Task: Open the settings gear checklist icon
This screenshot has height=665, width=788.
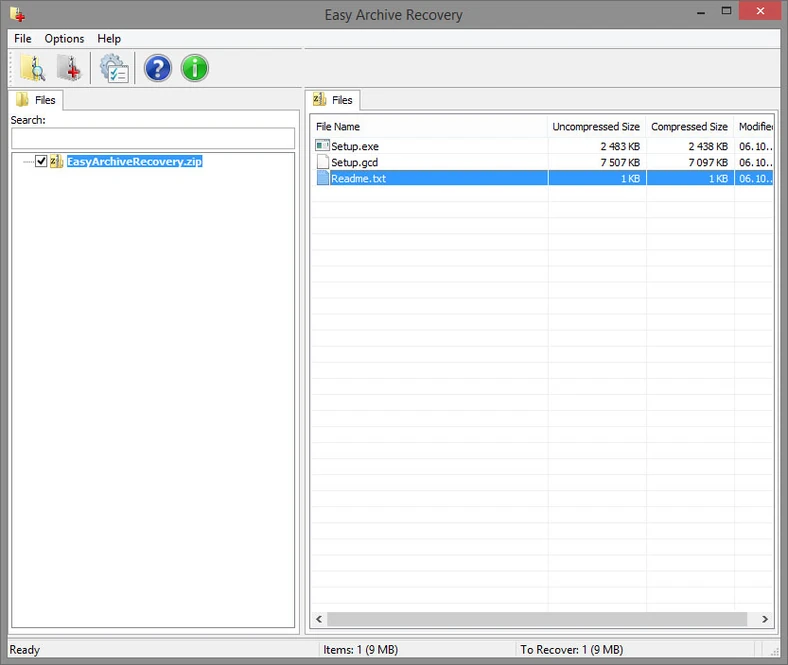Action: (x=114, y=68)
